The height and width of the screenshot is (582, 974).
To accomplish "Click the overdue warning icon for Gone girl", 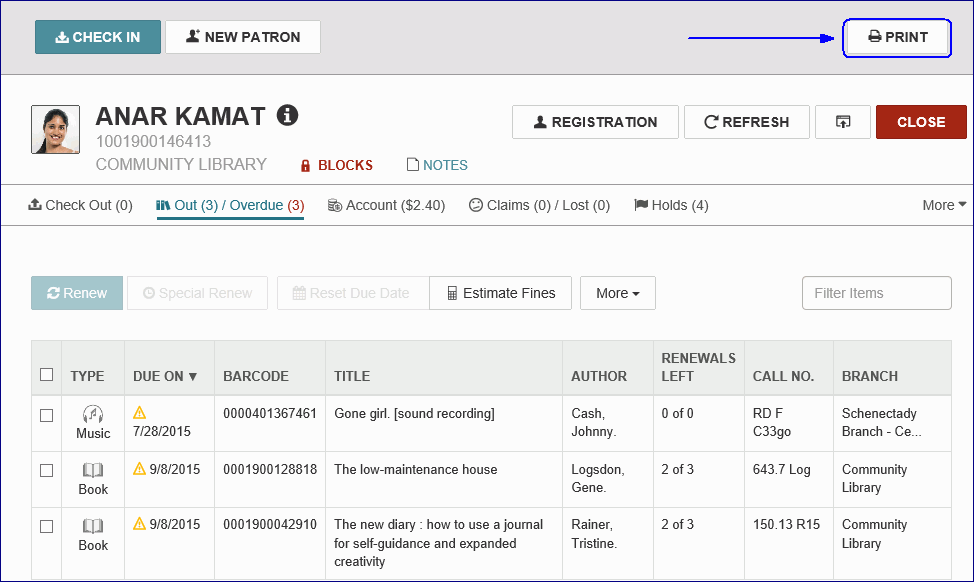I will coord(140,412).
